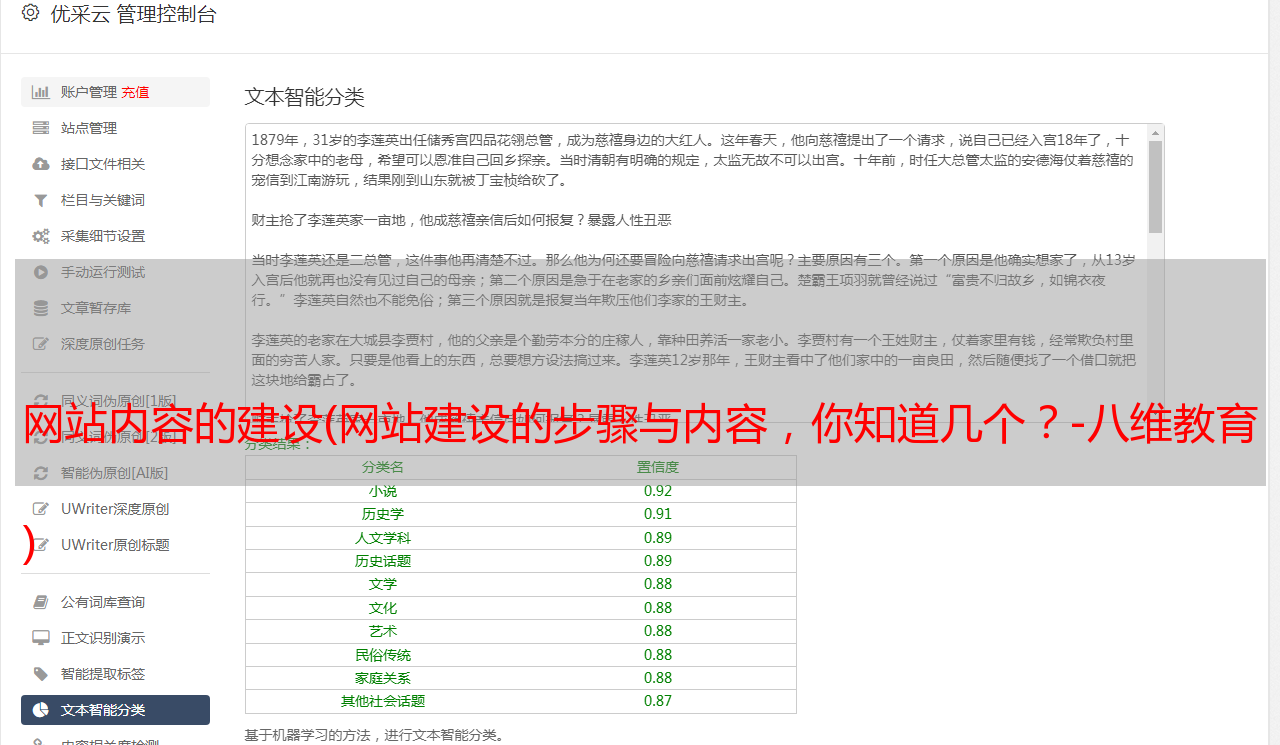Select the 0.91 confidence value

pos(658,514)
